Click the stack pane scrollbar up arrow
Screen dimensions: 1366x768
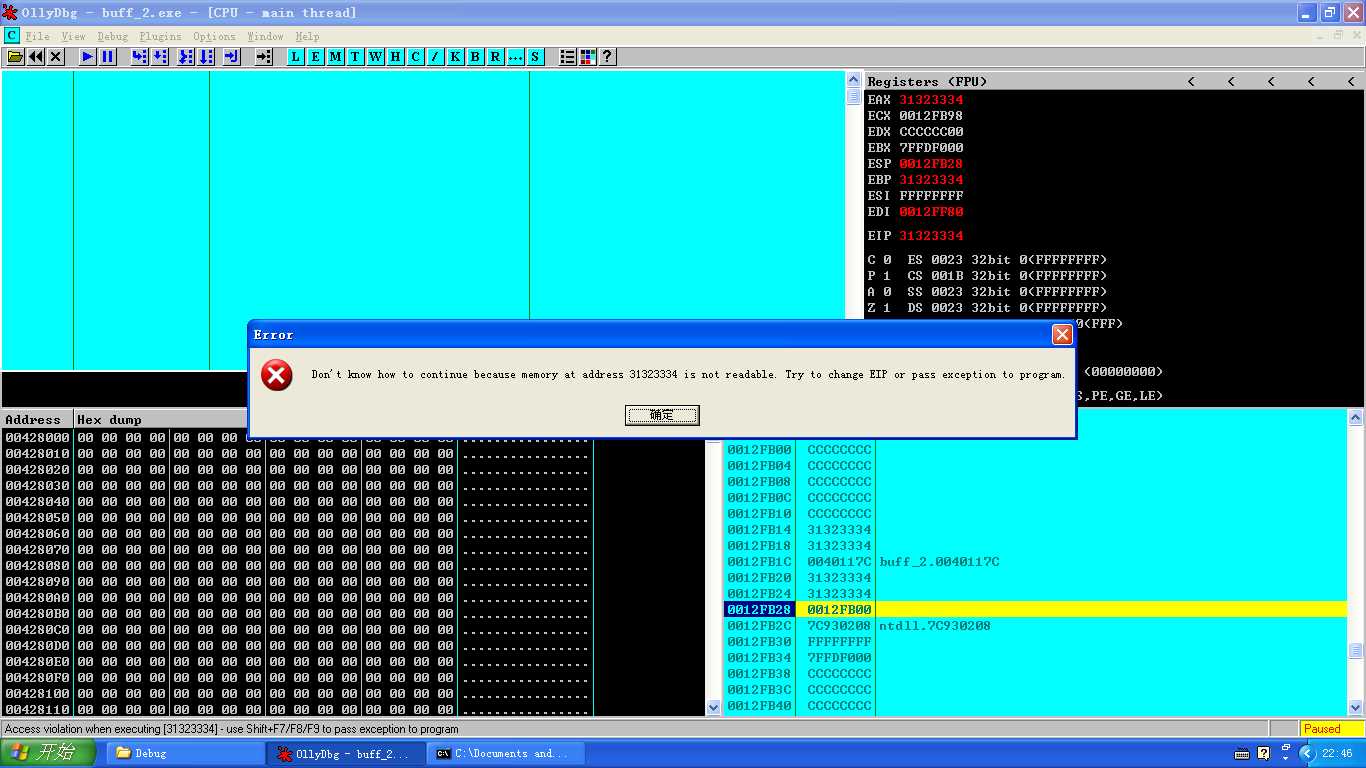tap(1355, 416)
